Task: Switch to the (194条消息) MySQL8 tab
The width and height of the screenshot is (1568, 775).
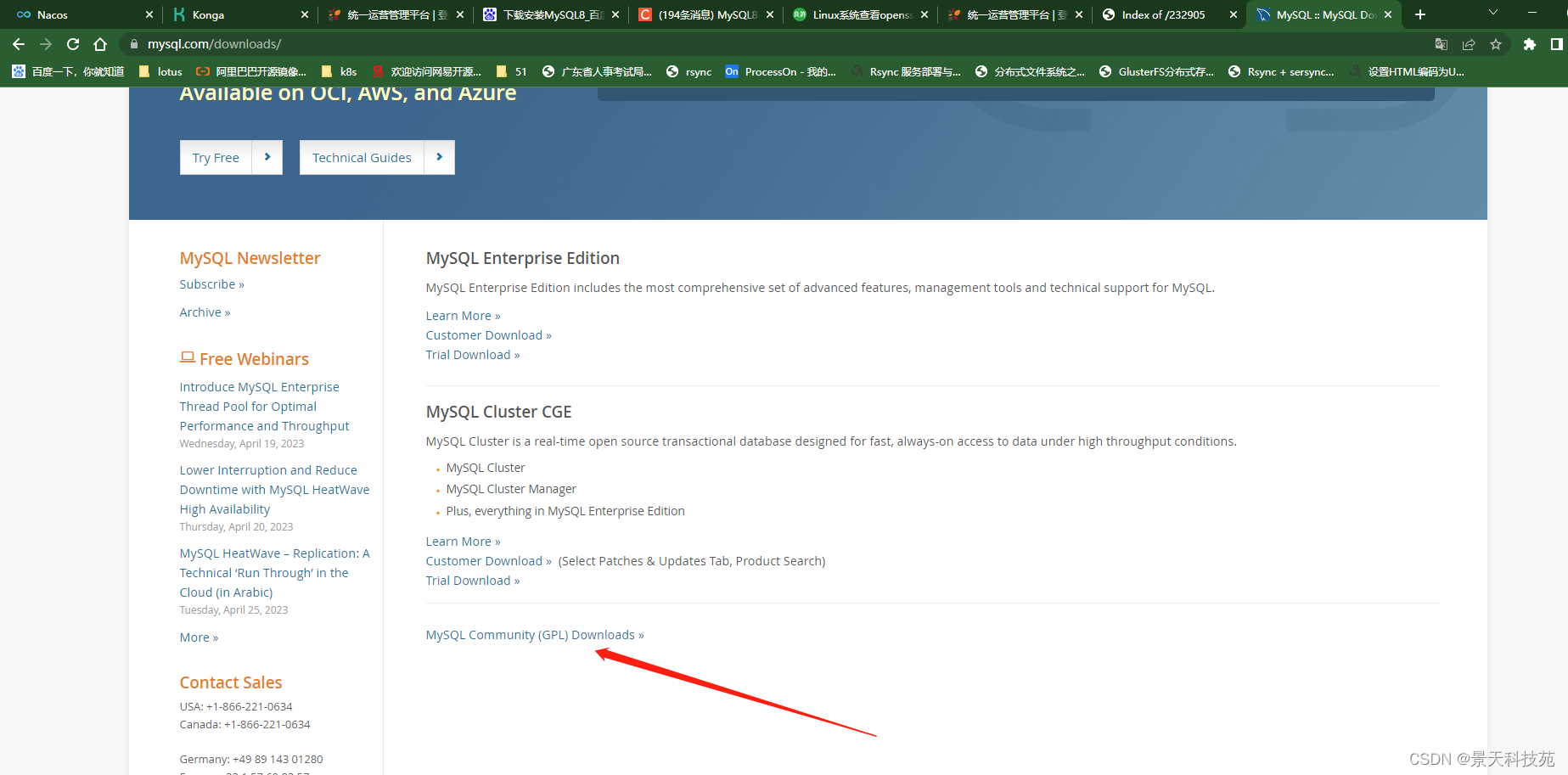Action: click(x=706, y=14)
